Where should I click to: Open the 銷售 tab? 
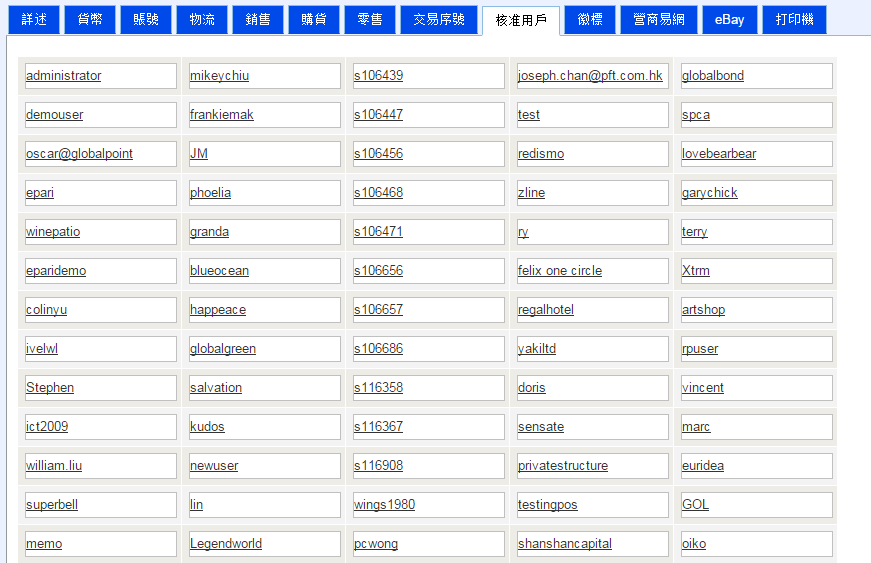click(258, 19)
